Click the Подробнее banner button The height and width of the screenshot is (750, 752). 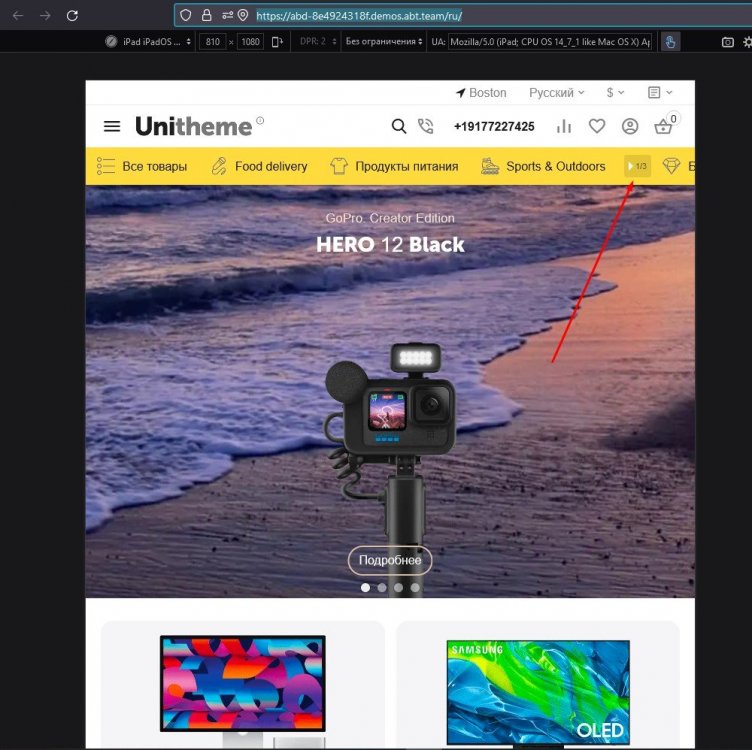tap(390, 560)
